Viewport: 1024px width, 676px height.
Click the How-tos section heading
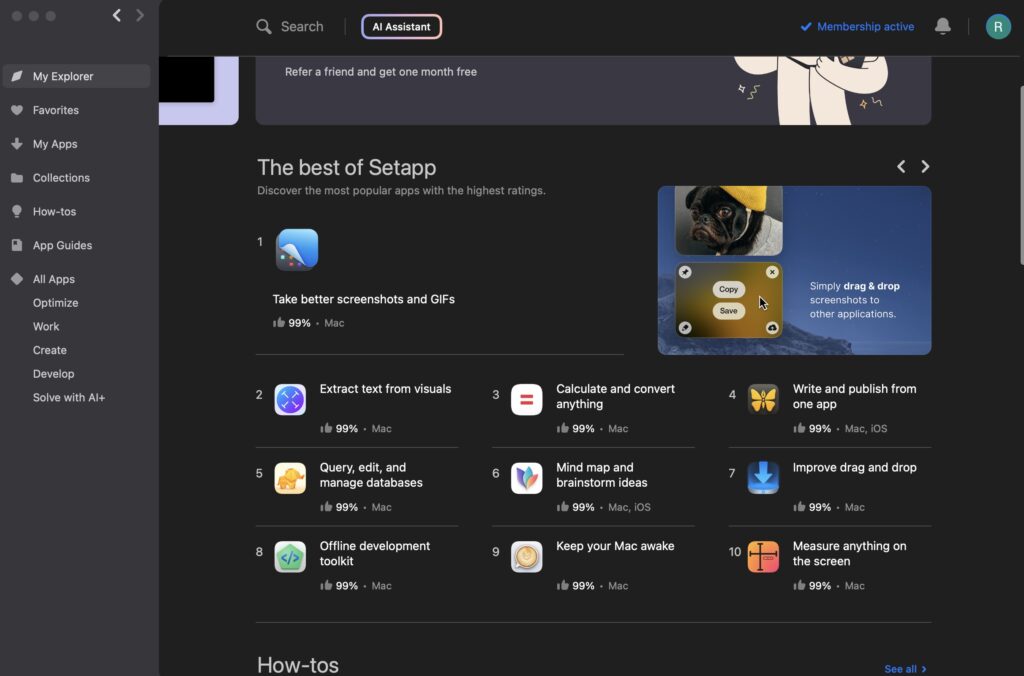[x=298, y=665]
